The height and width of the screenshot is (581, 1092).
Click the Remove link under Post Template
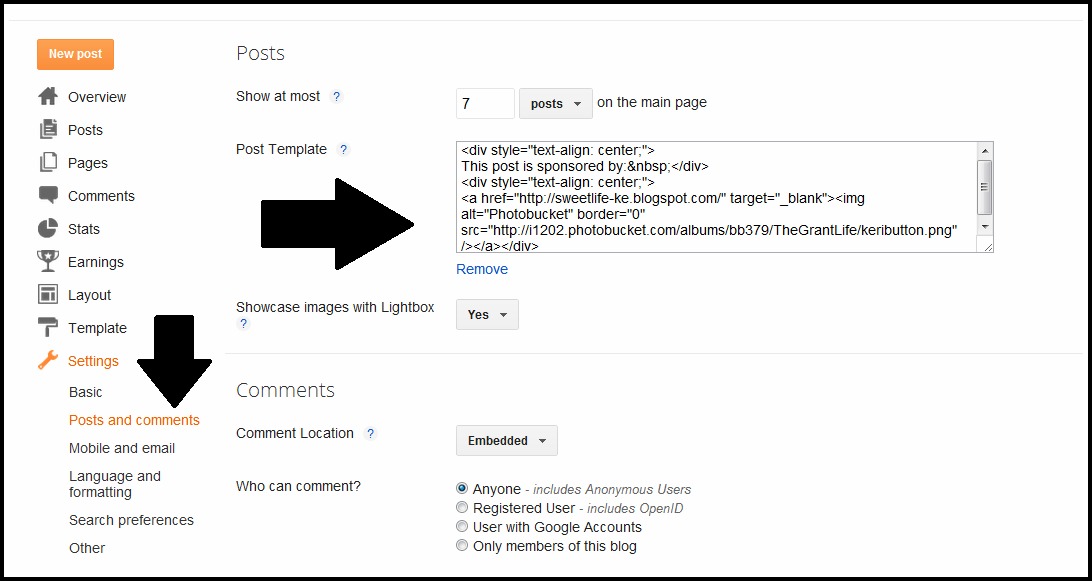click(x=482, y=269)
